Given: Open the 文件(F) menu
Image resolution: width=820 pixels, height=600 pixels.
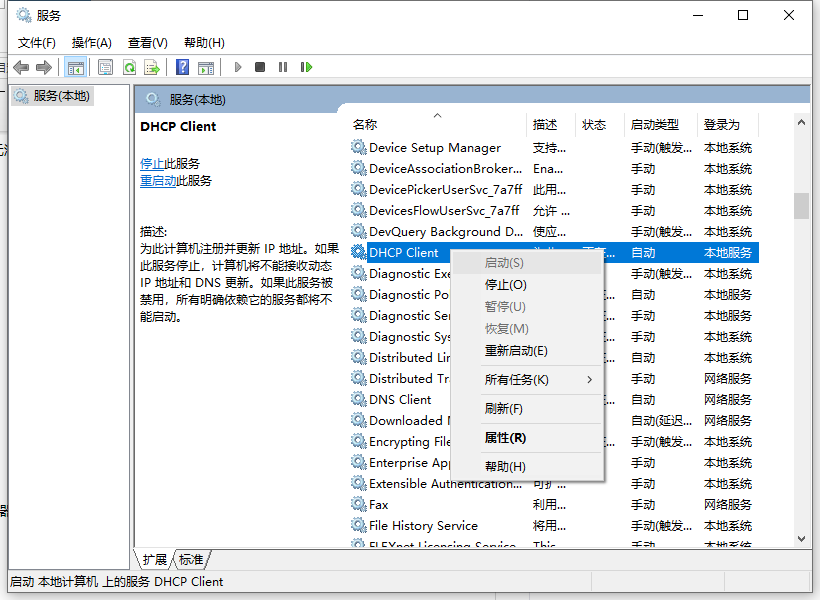Looking at the screenshot, I should (x=37, y=42).
